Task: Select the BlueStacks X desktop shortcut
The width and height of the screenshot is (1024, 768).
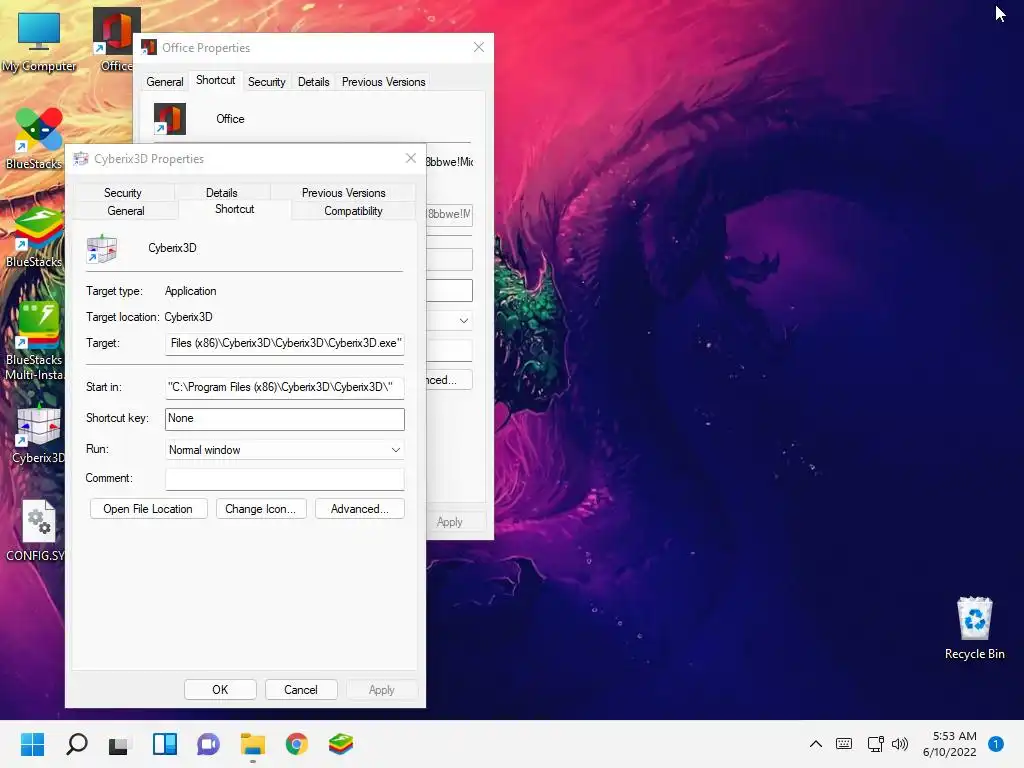Action: point(39,129)
